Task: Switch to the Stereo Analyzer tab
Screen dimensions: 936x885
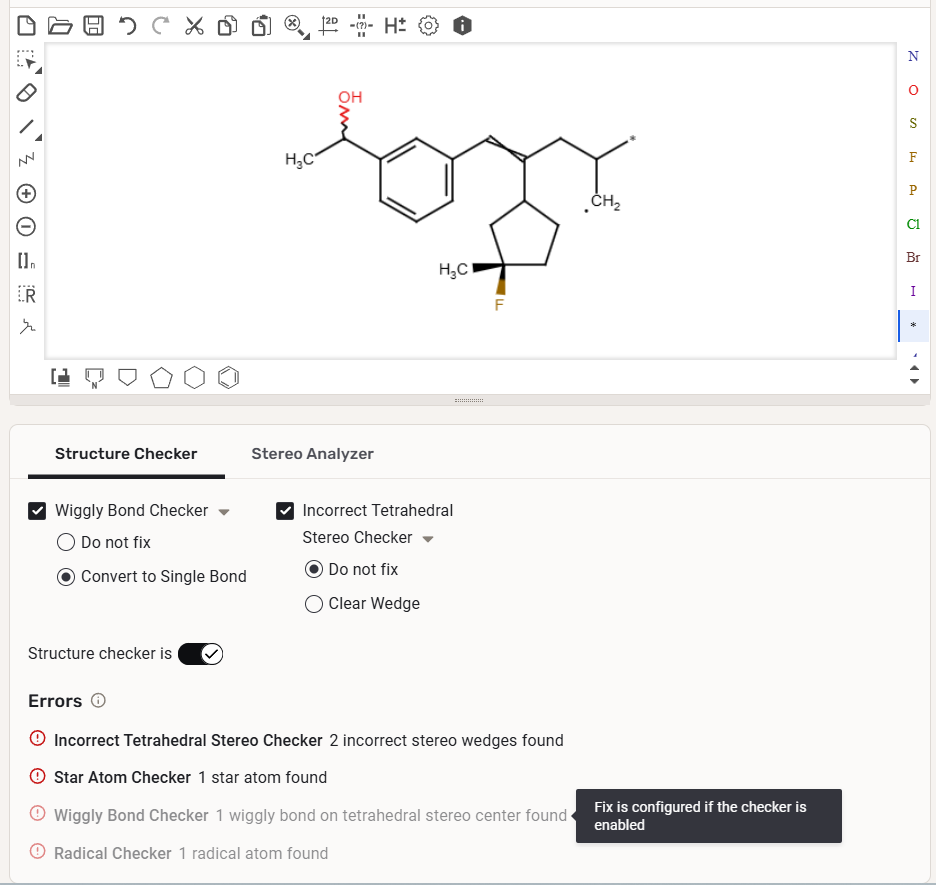Action: coord(312,454)
